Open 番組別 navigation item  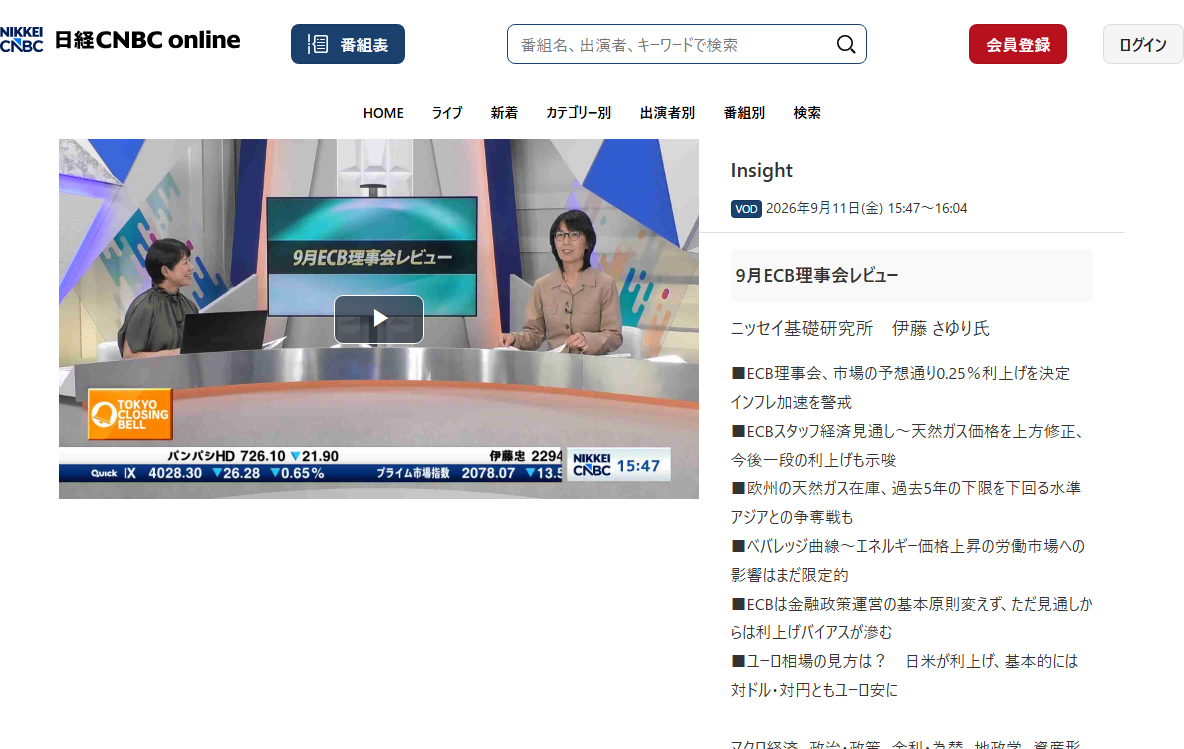click(x=744, y=113)
